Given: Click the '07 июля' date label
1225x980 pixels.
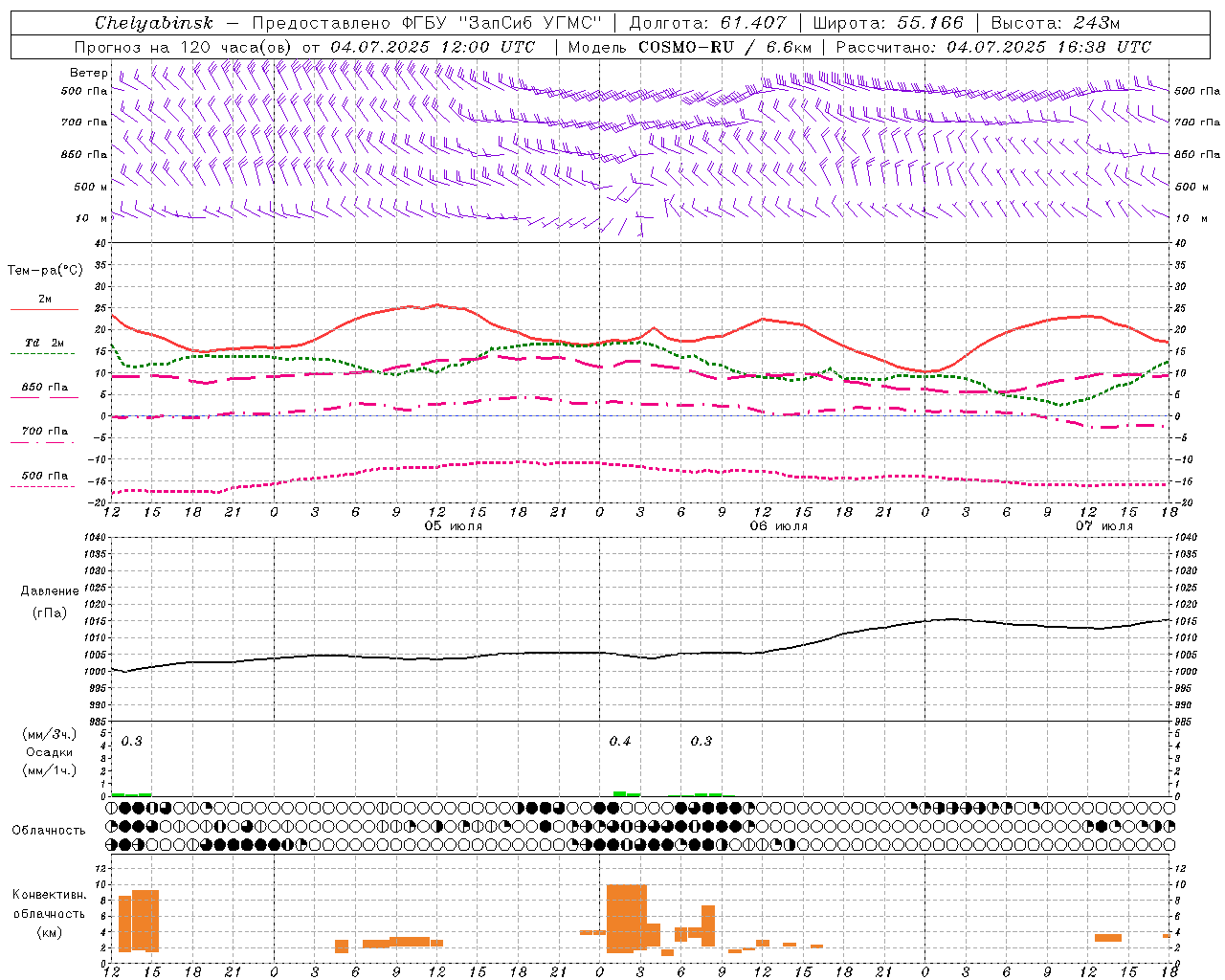Looking at the screenshot, I should [x=1103, y=526].
